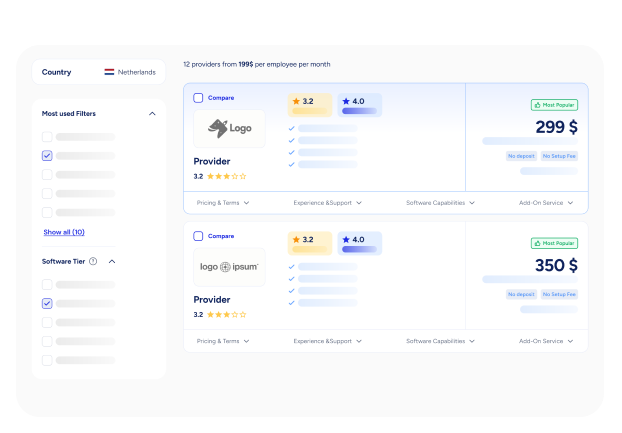Click the No deposit tag under 299 $

[521, 156]
